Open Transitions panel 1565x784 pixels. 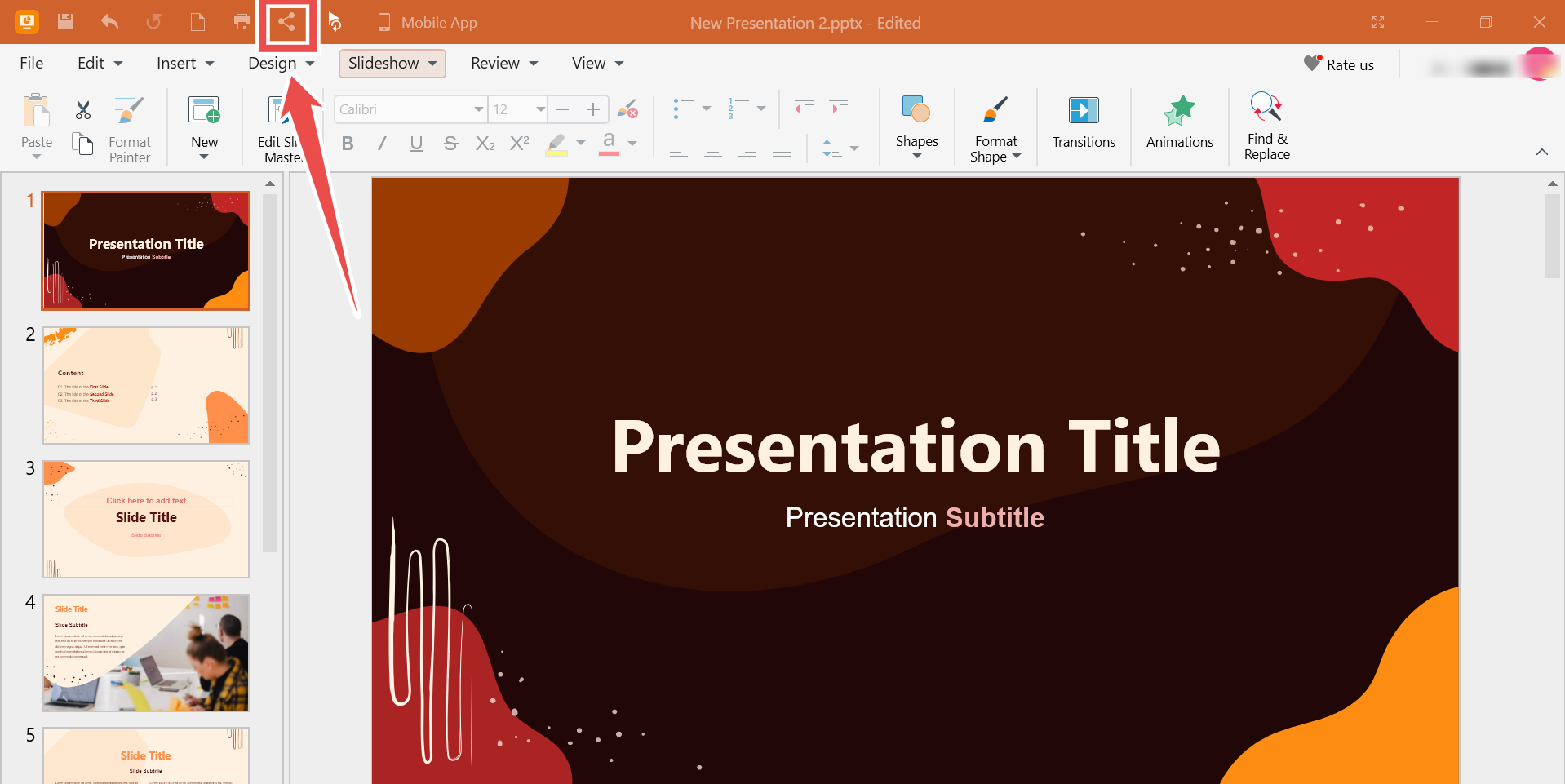click(x=1084, y=122)
